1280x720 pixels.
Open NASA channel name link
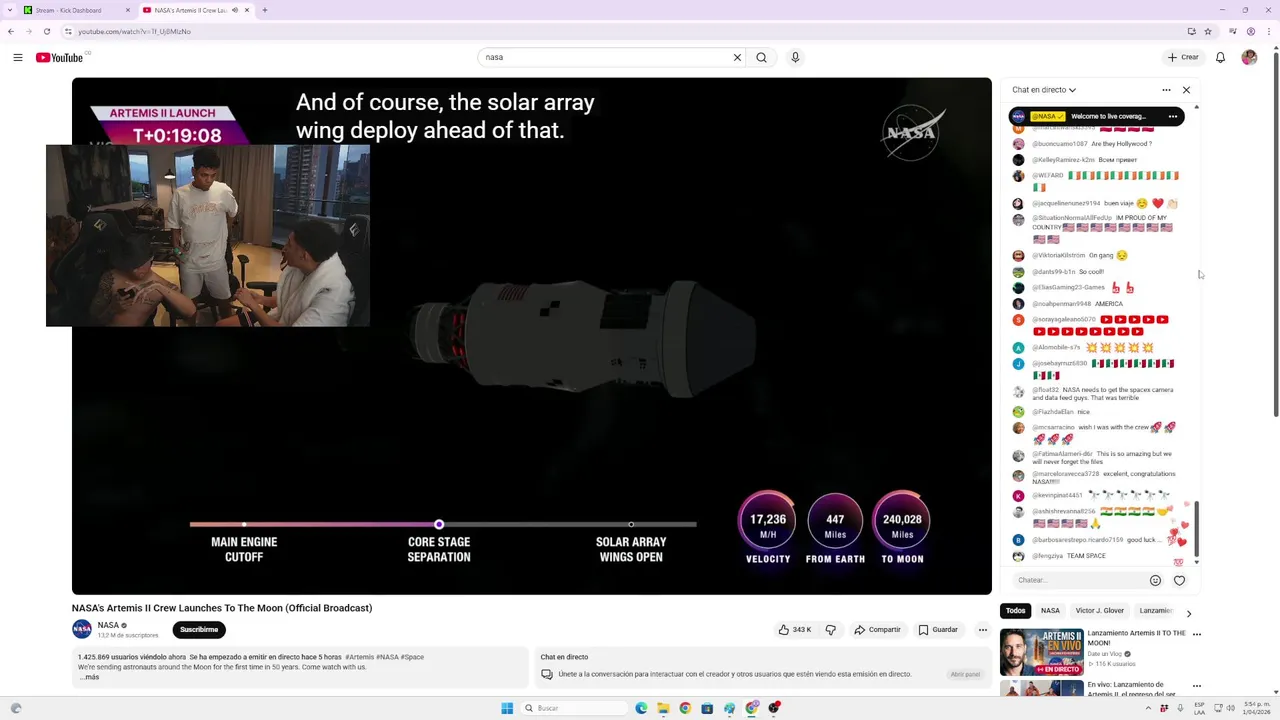[x=108, y=625]
